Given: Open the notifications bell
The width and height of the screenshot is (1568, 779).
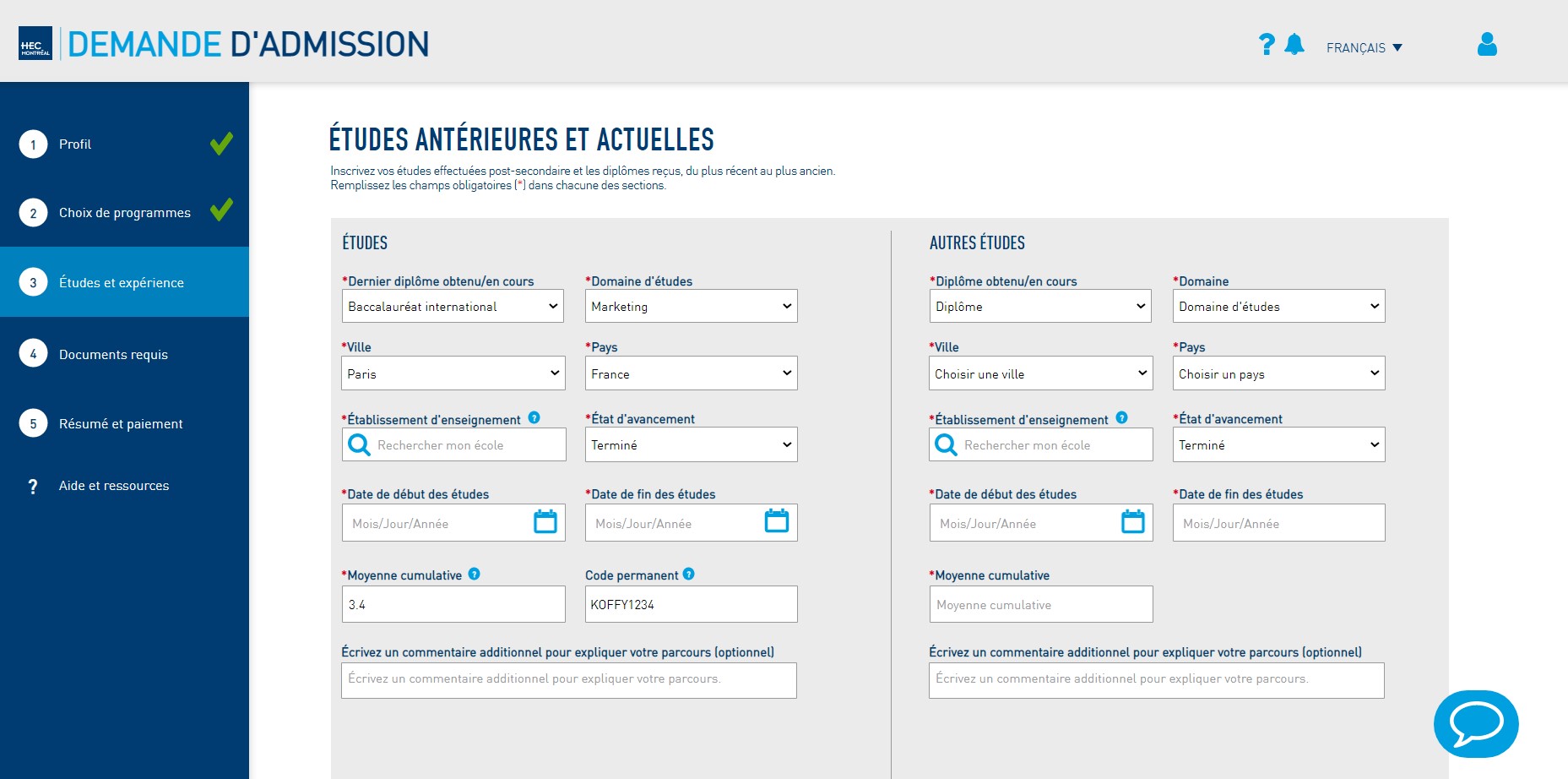Looking at the screenshot, I should 1294,45.
